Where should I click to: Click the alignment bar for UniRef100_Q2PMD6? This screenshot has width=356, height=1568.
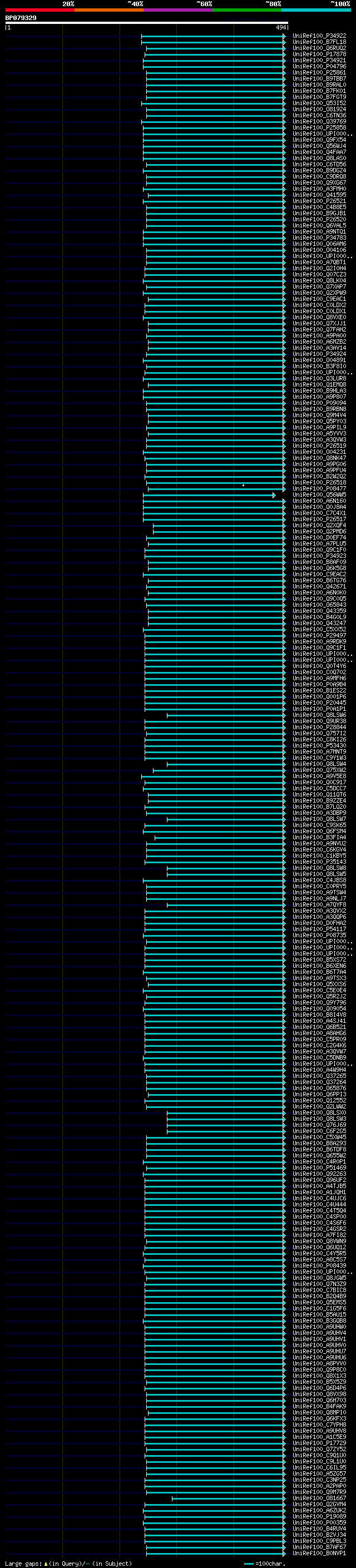pos(219,532)
